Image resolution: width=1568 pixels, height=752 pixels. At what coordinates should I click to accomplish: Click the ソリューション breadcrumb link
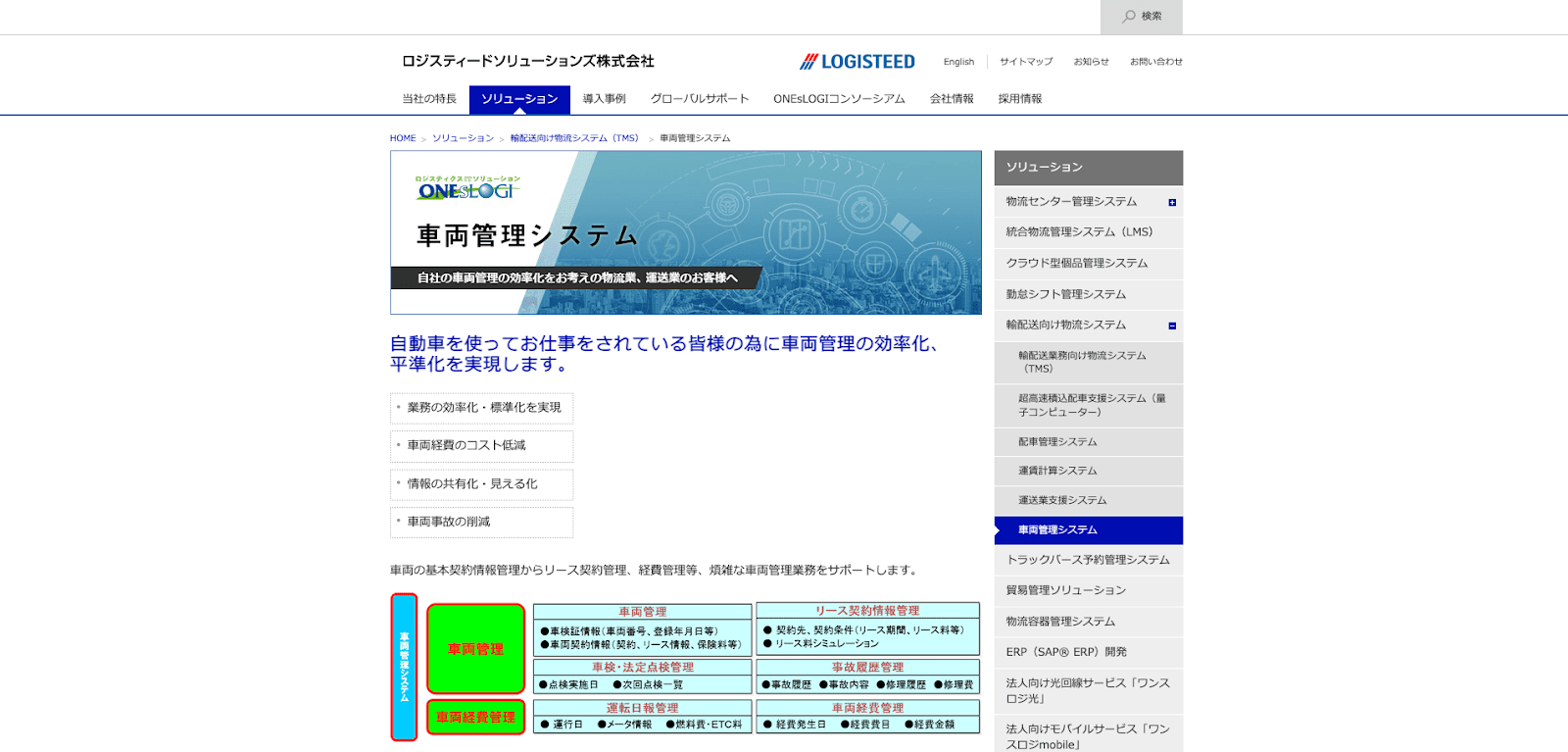pos(463,138)
